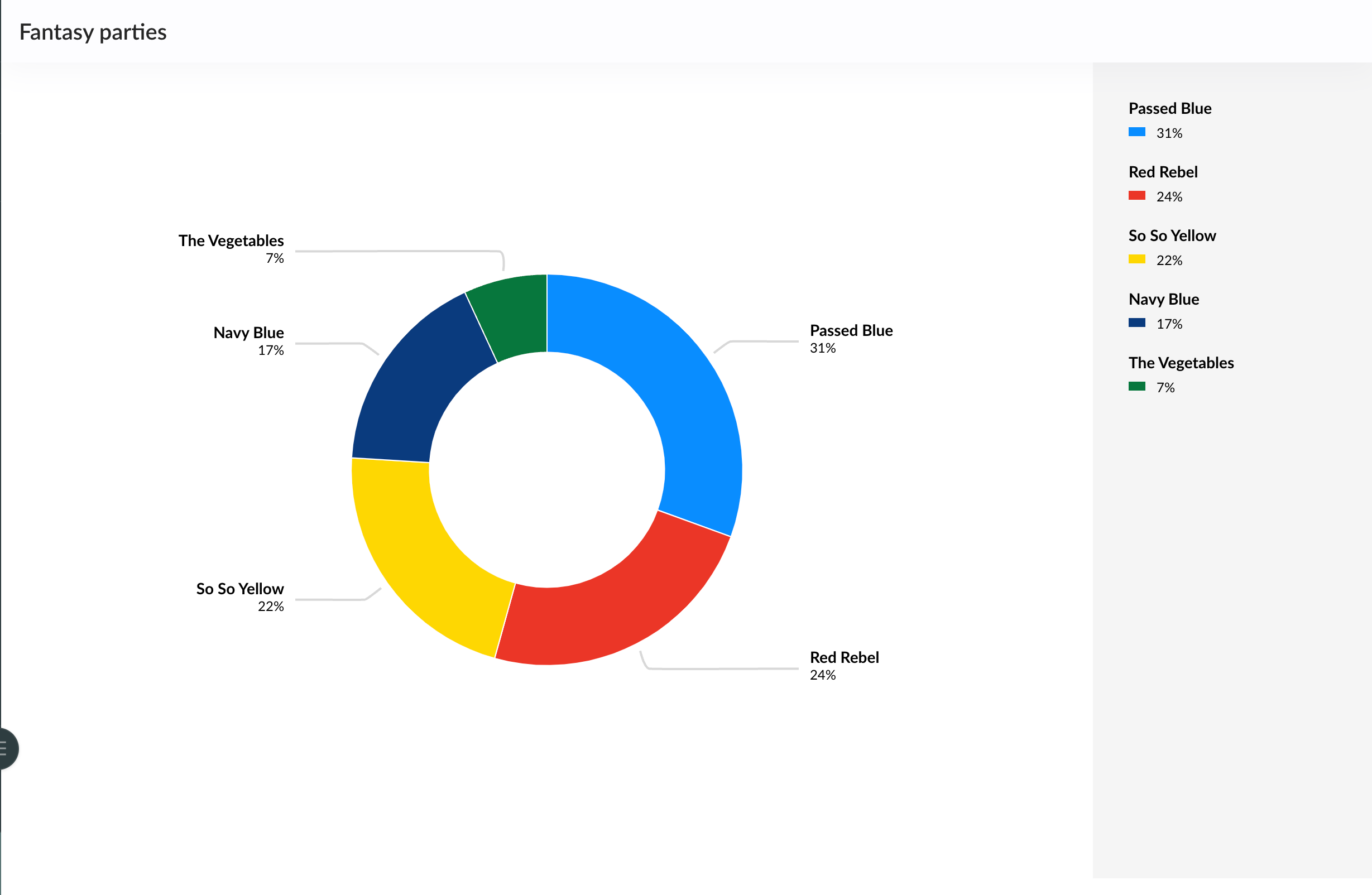This screenshot has height=895, width=1372.
Task: Click the So So Yellow callout label
Action: (x=240, y=589)
